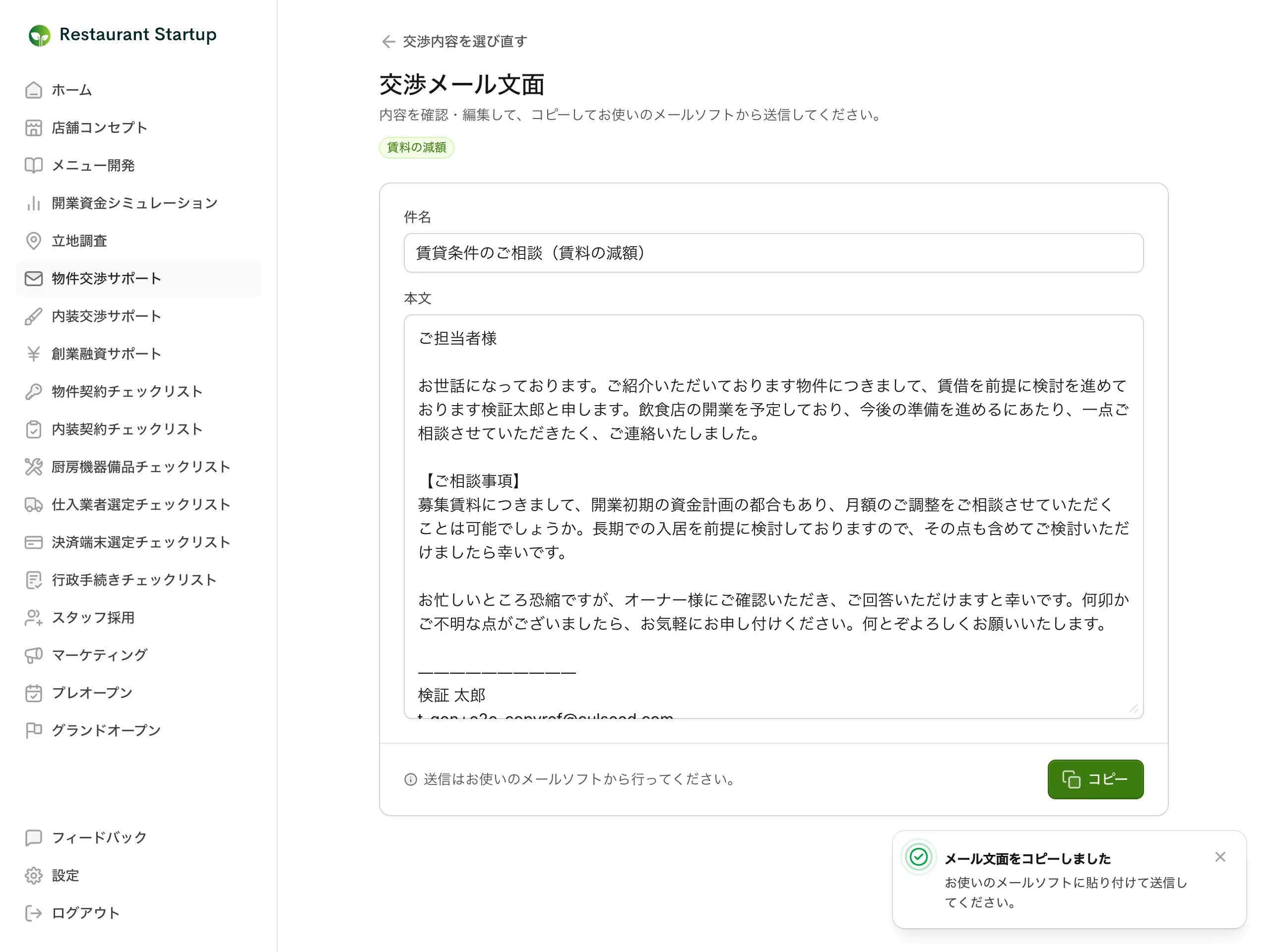The width and height of the screenshot is (1270, 952).
Task: Dismiss the copied notification toast
Action: click(x=1220, y=857)
